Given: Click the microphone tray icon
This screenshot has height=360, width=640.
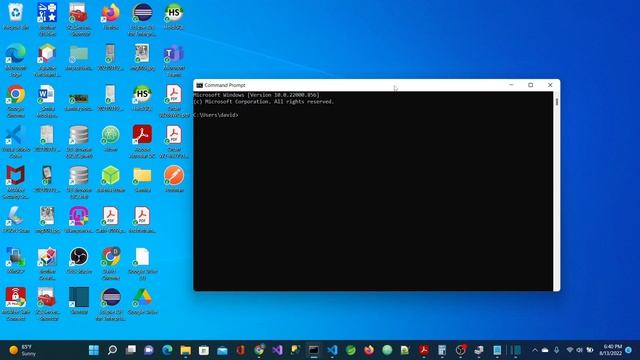Looking at the screenshot, I should point(557,350).
